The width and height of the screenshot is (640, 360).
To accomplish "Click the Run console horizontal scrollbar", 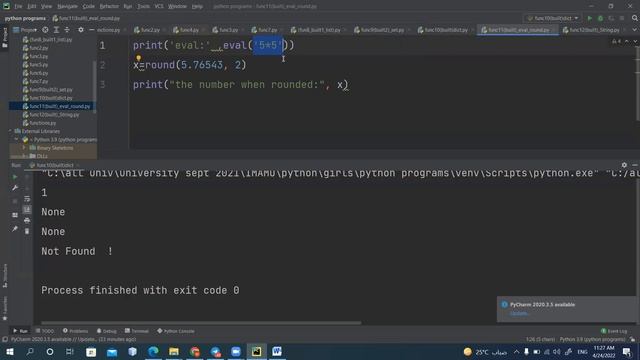I will click(201, 323).
